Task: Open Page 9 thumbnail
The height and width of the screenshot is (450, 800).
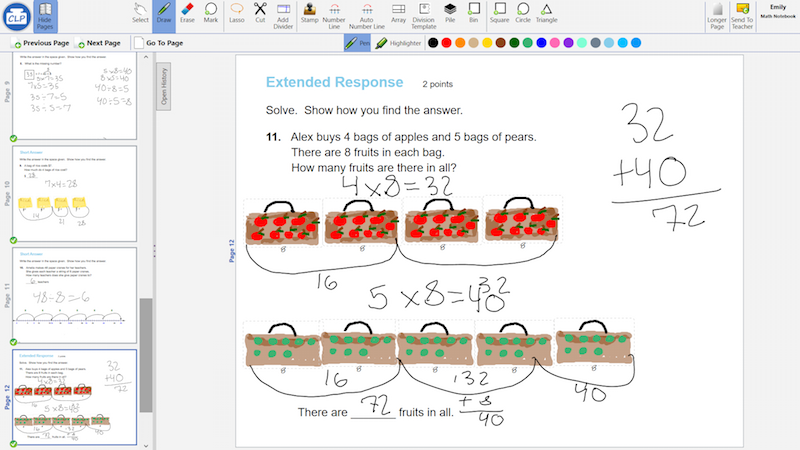Action: [x=74, y=96]
